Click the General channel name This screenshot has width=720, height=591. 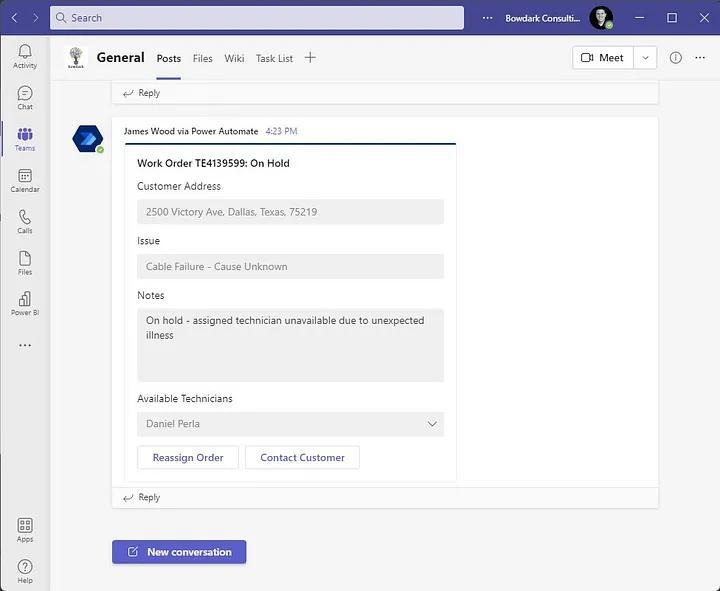coord(120,58)
